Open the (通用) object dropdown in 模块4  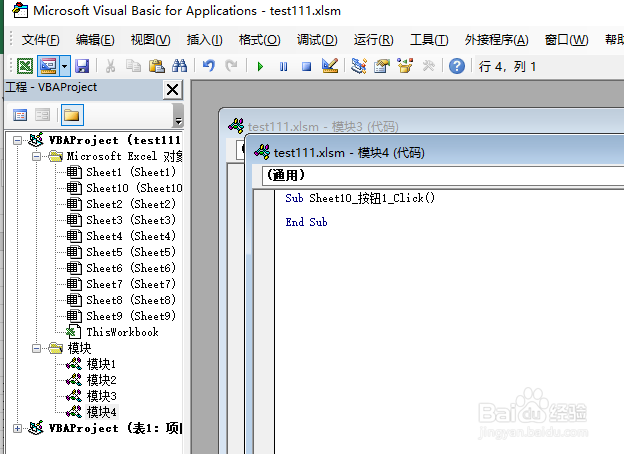pos(443,175)
